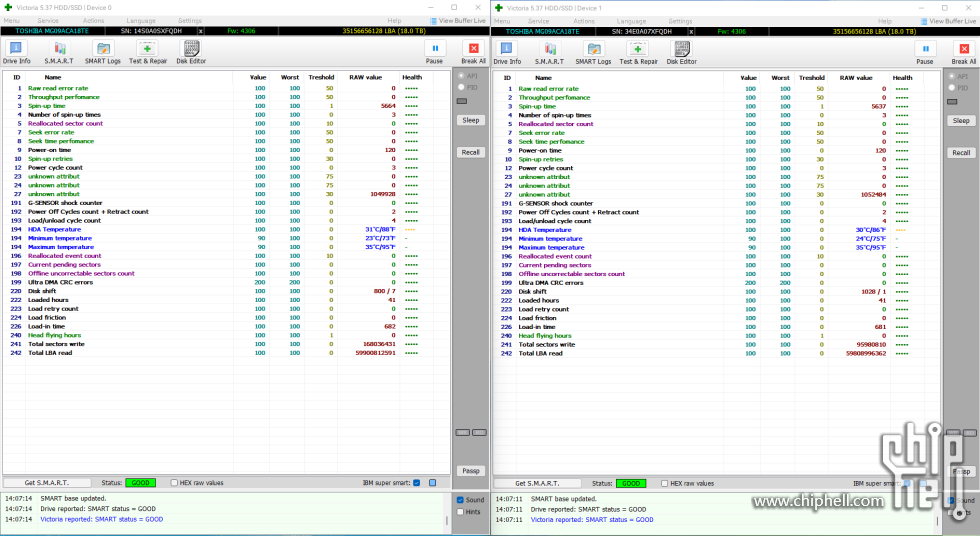Click green GOOD status in Device 1 window

631,484
